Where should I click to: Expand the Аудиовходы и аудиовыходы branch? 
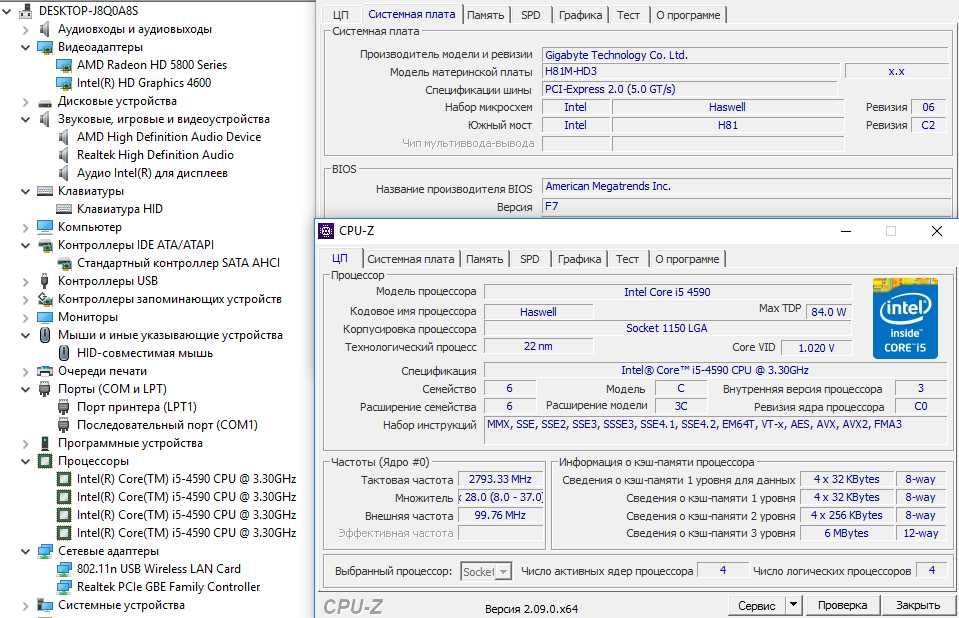tap(26, 29)
